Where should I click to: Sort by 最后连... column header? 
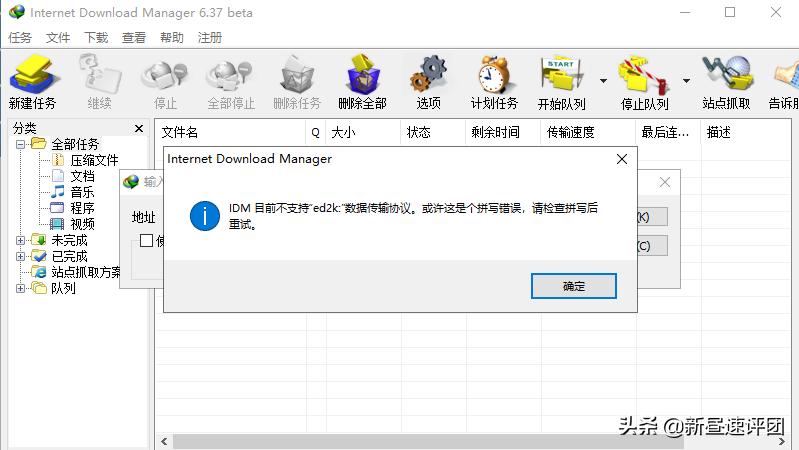point(668,133)
